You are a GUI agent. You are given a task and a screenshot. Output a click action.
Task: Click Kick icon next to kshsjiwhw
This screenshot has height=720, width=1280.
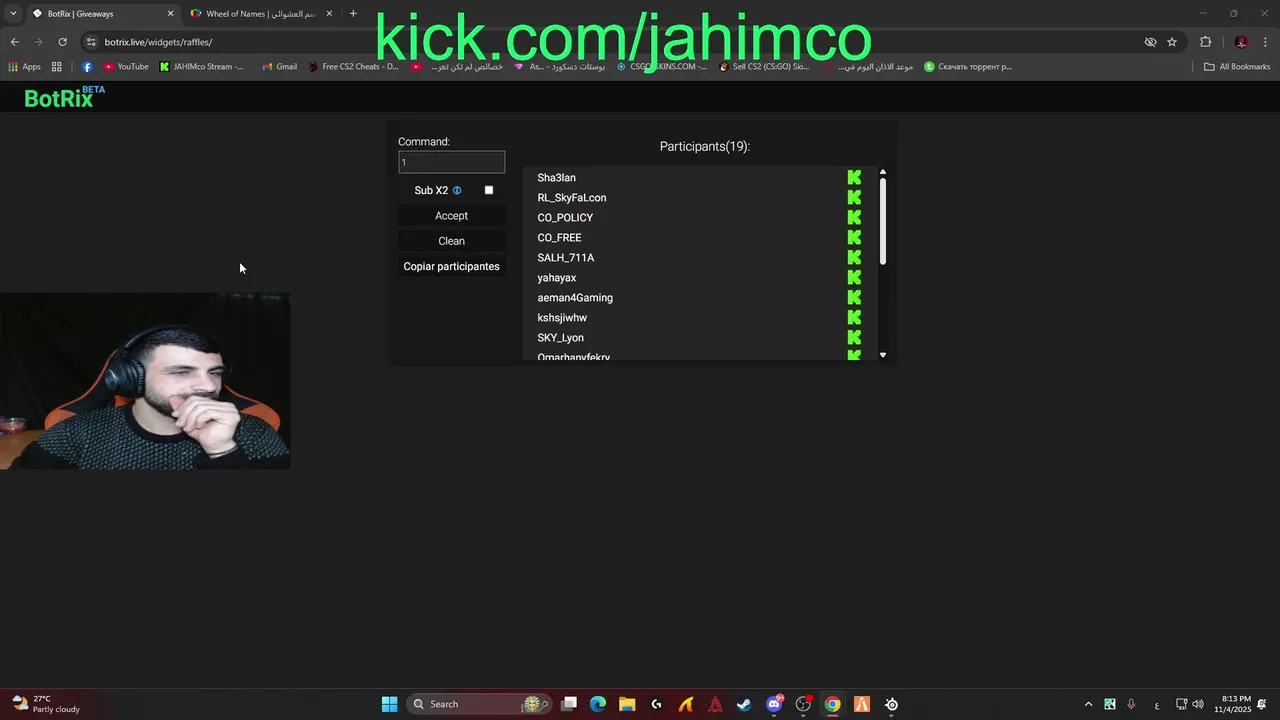pos(854,317)
